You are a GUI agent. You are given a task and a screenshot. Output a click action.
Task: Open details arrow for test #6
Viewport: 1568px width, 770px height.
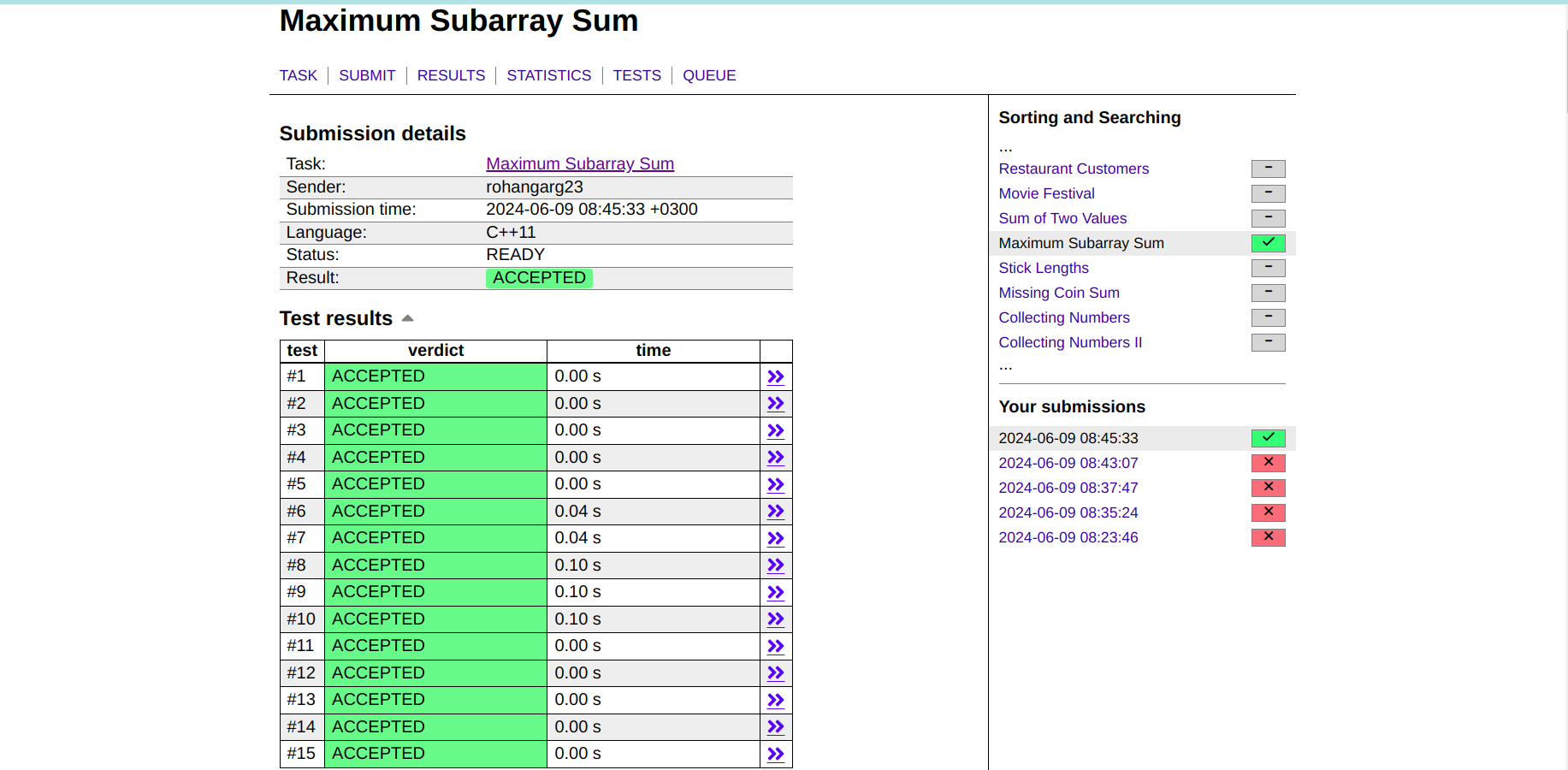(776, 512)
